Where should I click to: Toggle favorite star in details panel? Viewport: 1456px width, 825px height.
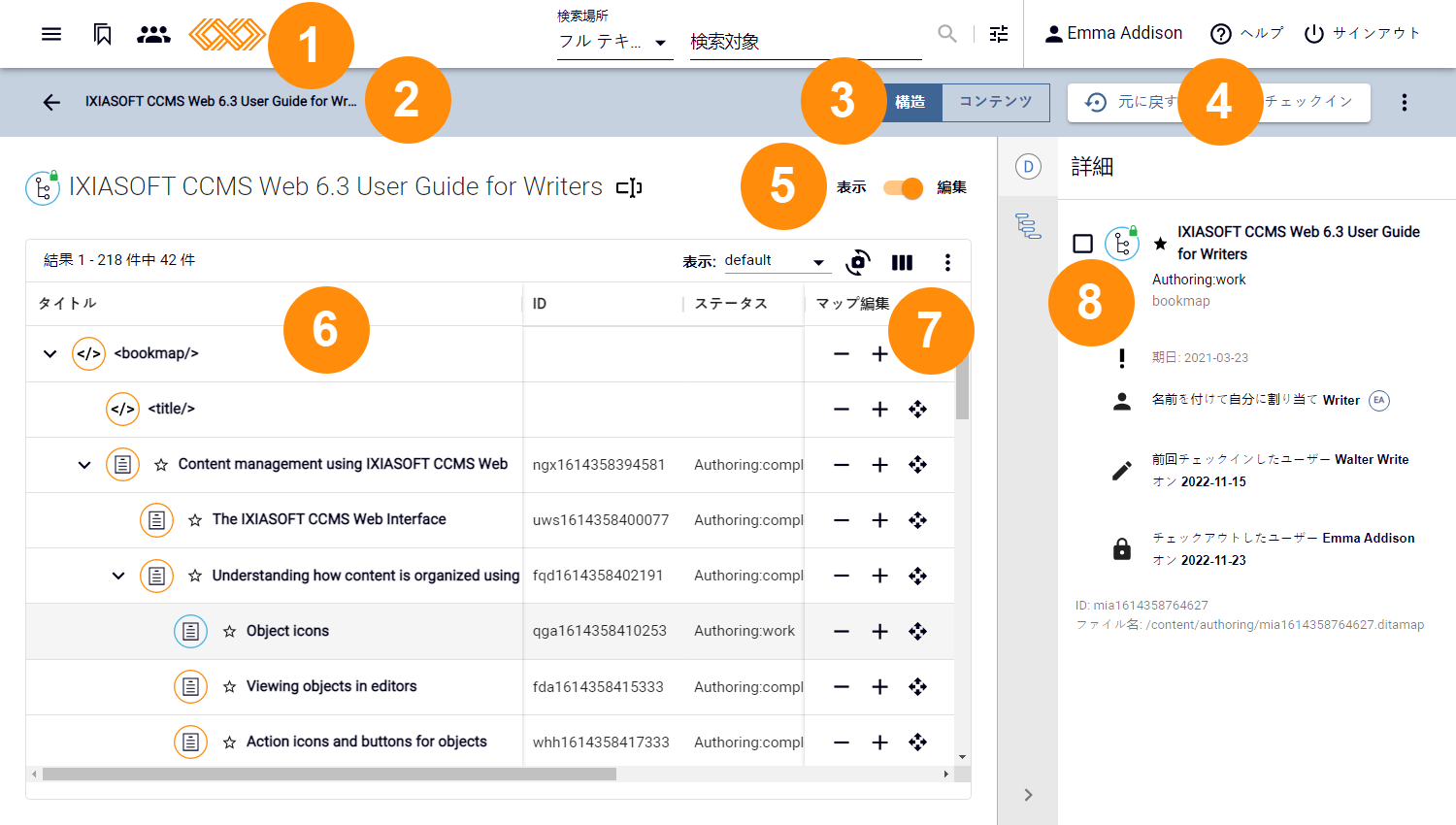[x=1160, y=243]
